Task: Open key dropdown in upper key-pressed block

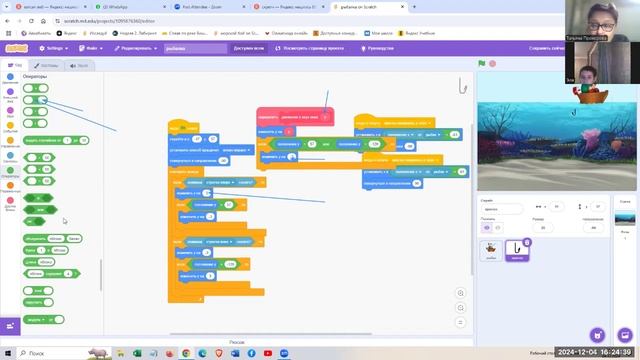Action: pyautogui.click(x=220, y=182)
